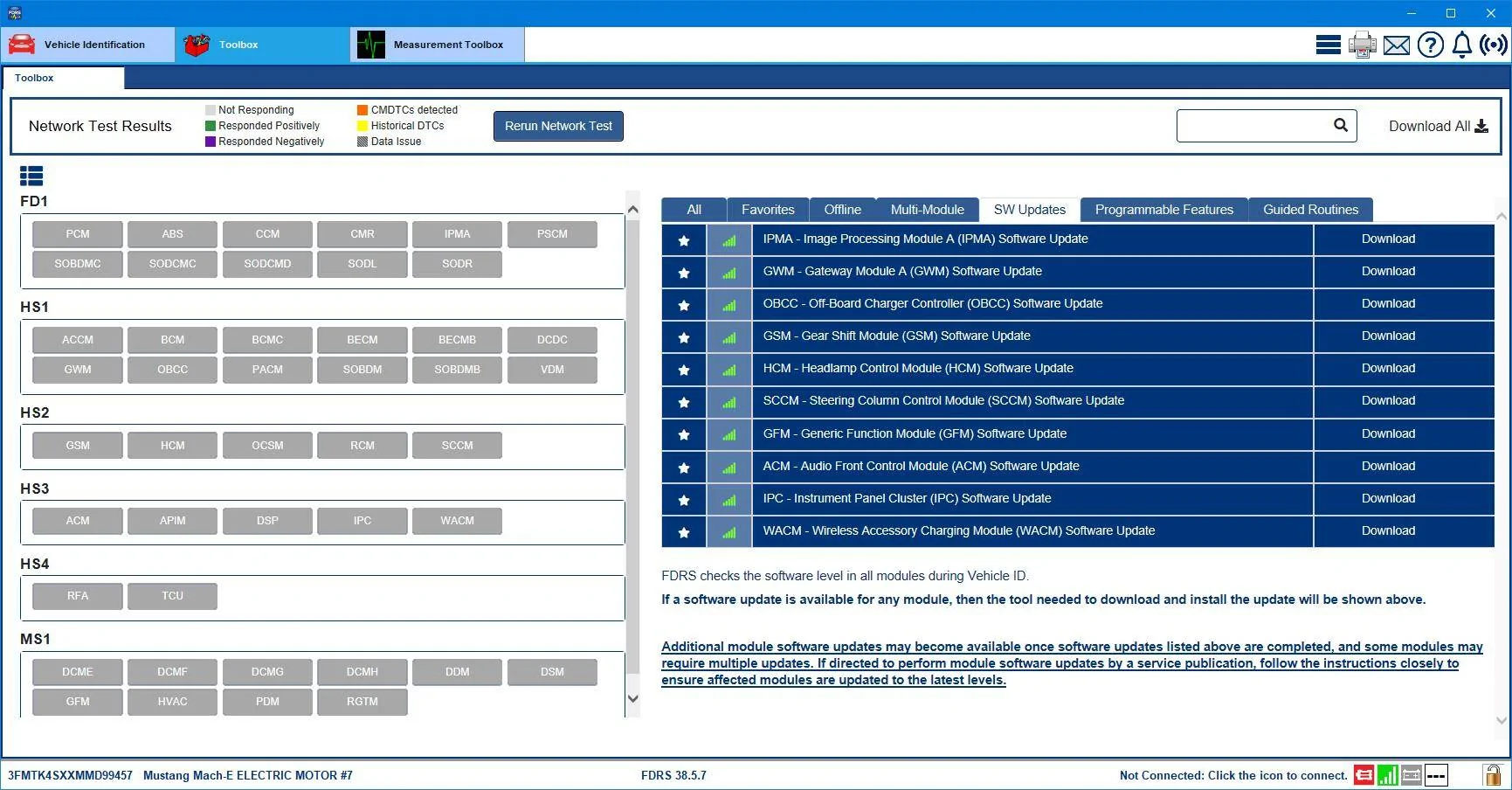The image size is (1512, 790).
Task: Select the SODCMD module button
Action: 267,264
